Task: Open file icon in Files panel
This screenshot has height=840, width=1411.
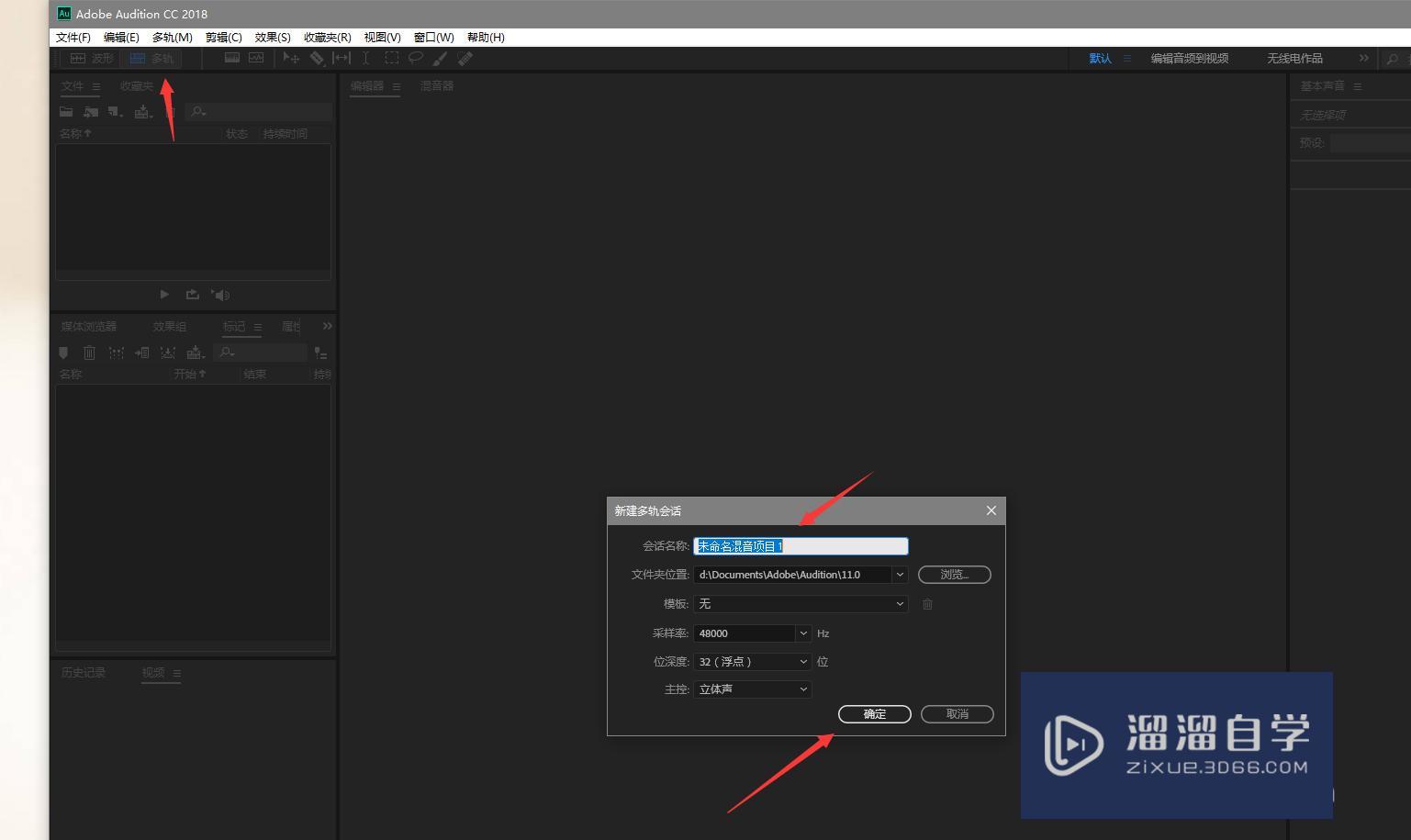Action: [66, 112]
